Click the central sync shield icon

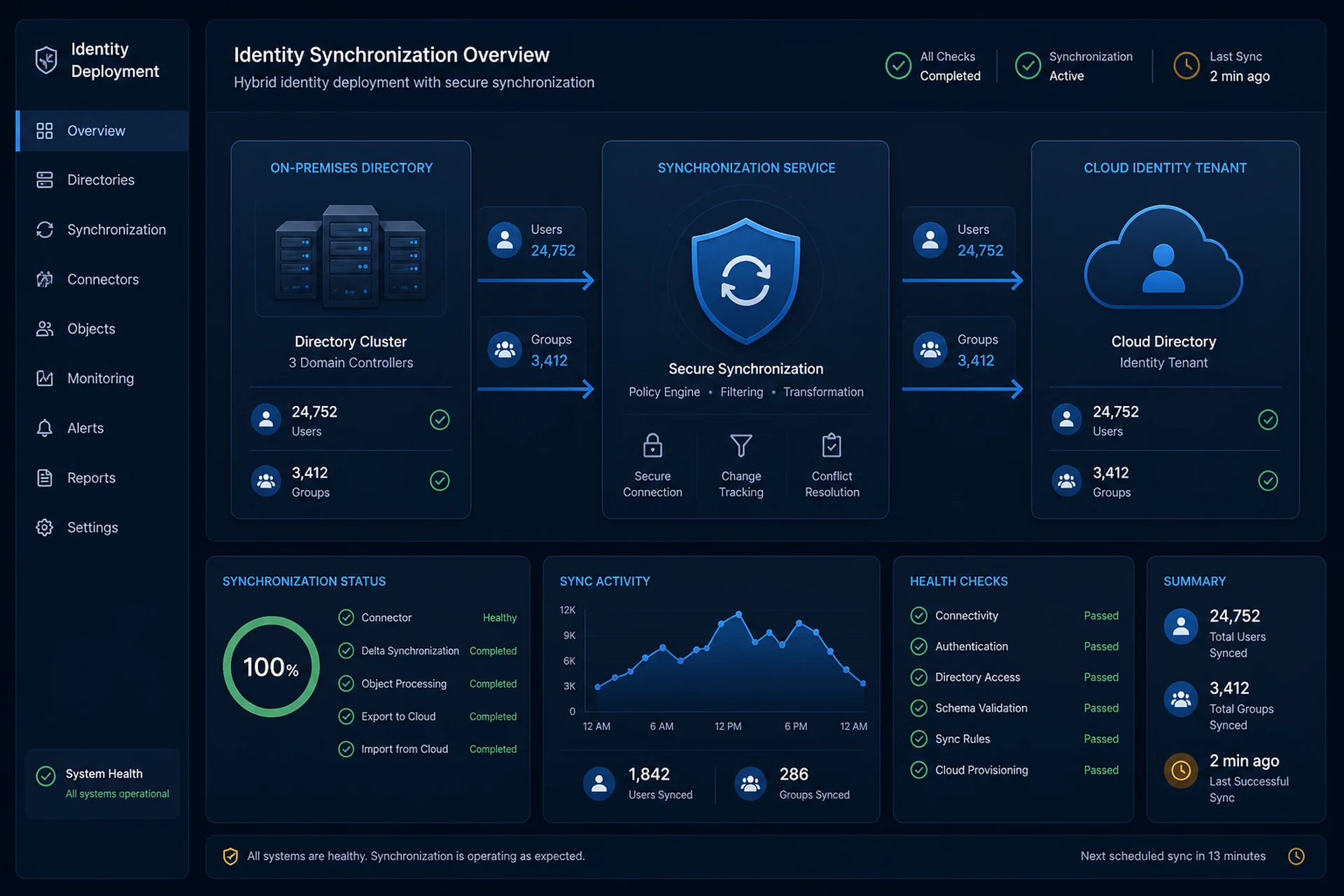click(x=745, y=281)
